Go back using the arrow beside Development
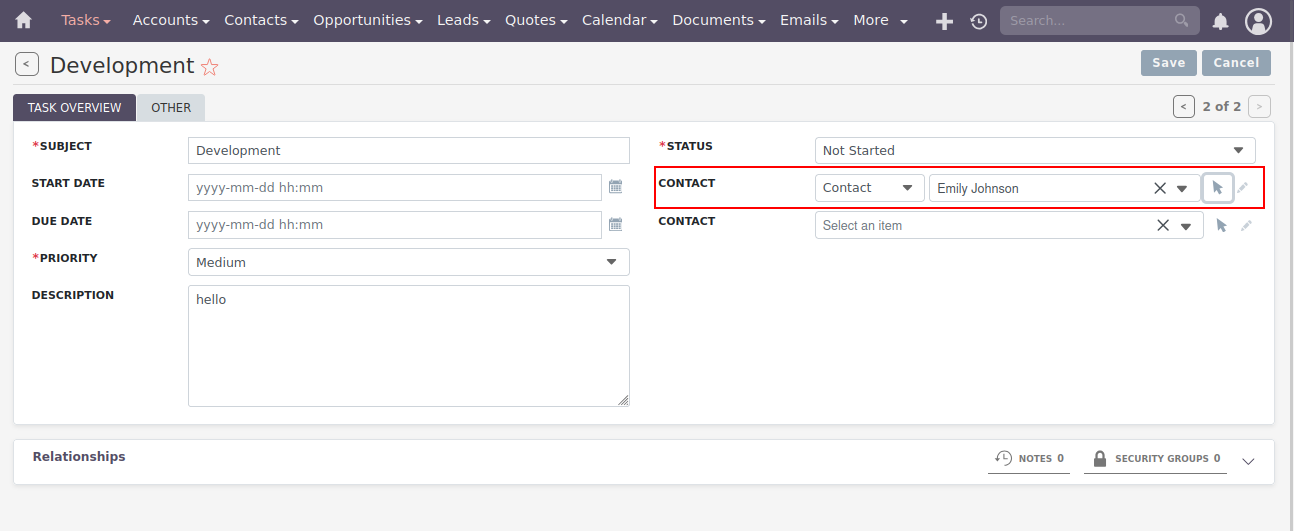The height and width of the screenshot is (531, 1294). tap(27, 65)
